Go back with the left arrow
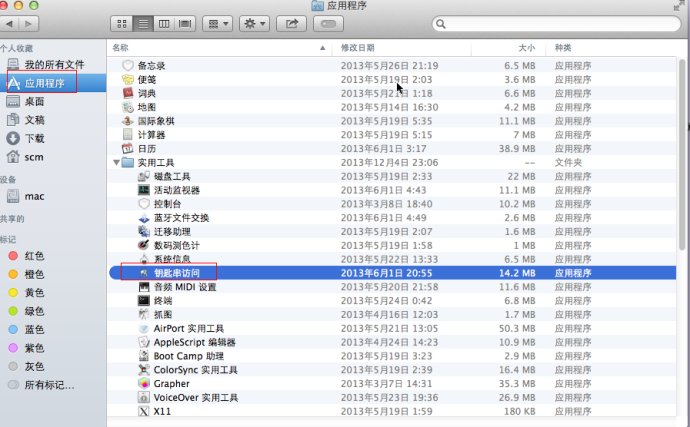This screenshot has height=427, width=690. (x=9, y=24)
